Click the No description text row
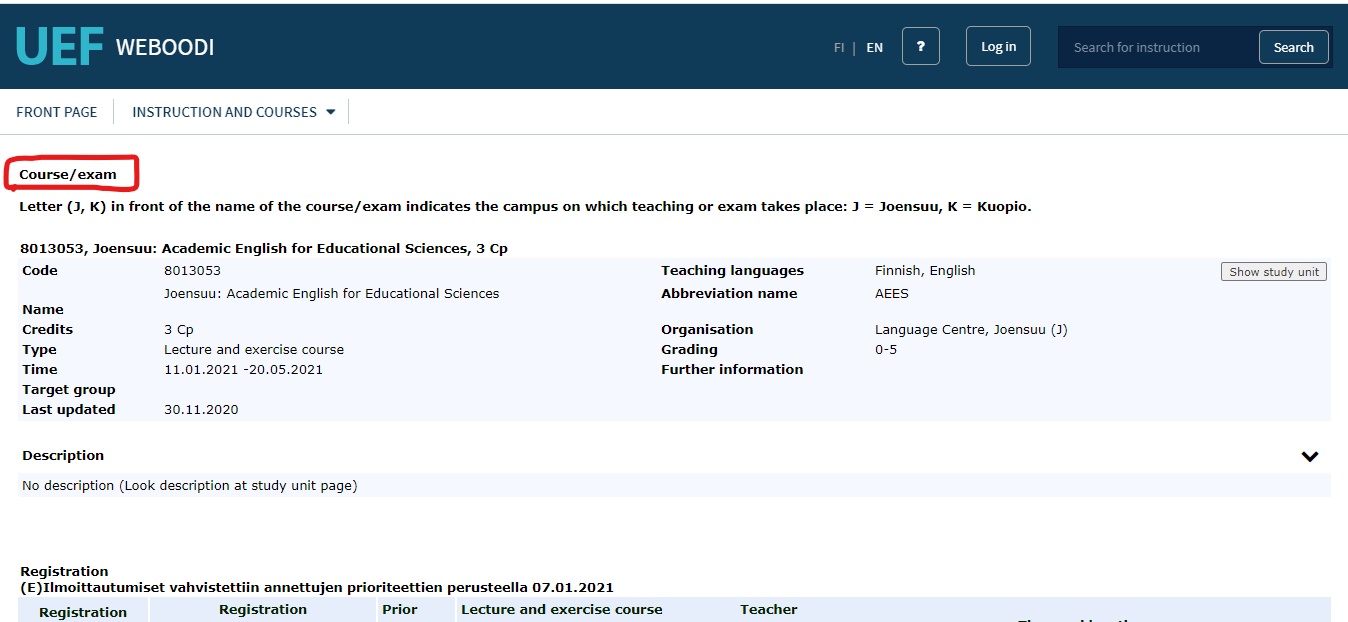 189,486
